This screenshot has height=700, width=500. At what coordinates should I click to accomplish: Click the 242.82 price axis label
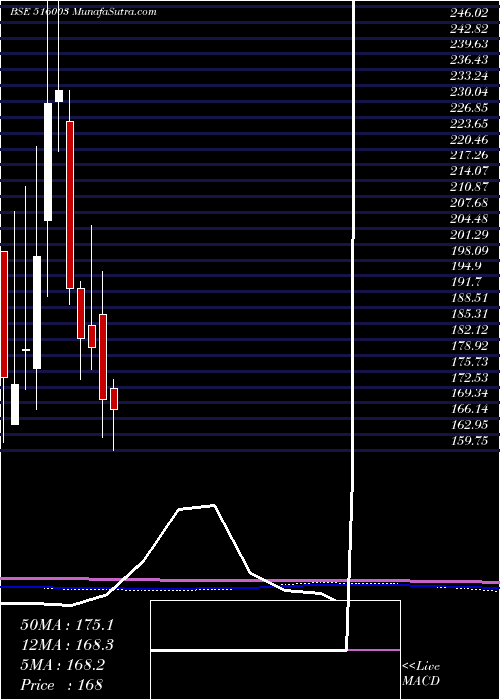[469, 29]
